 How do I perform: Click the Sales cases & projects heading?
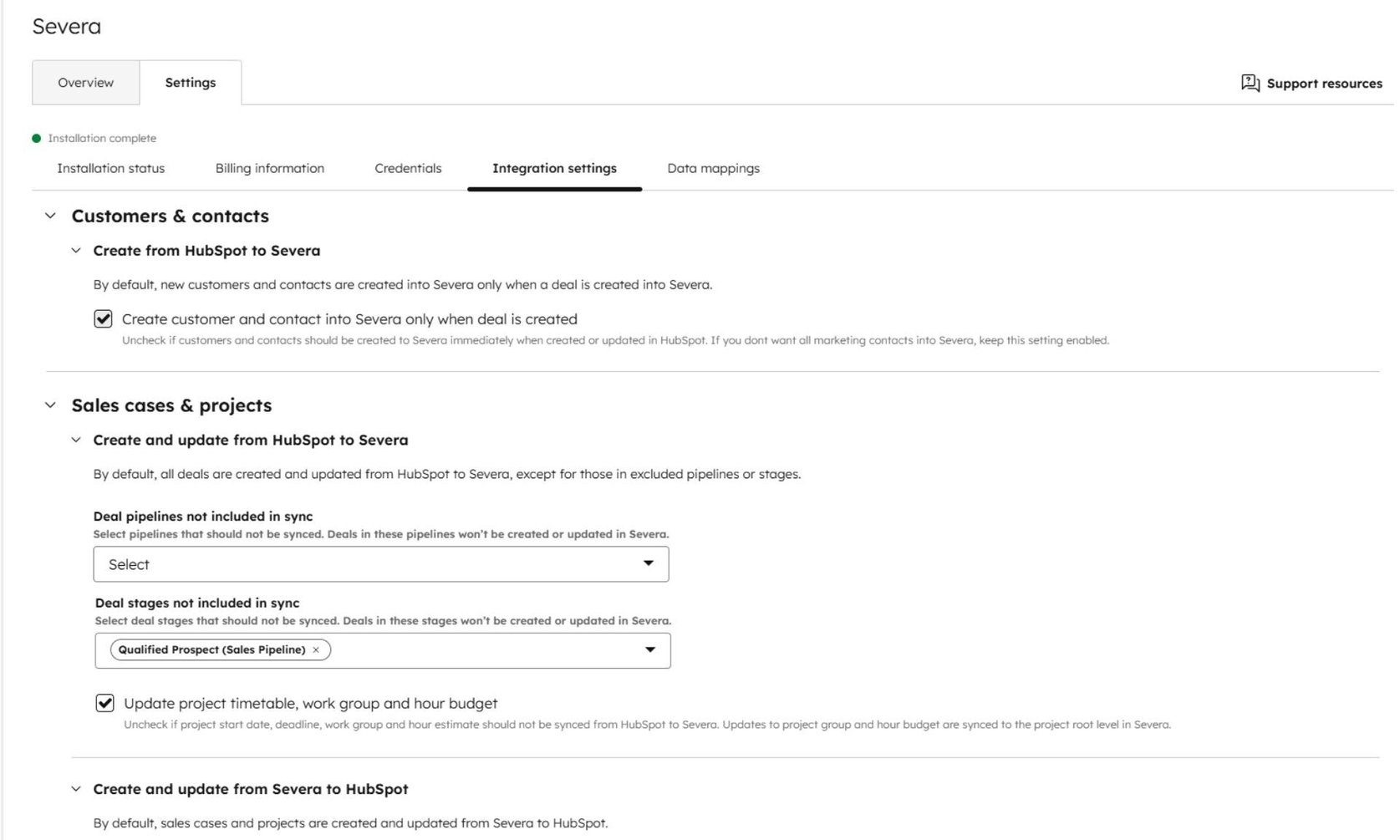pos(172,405)
